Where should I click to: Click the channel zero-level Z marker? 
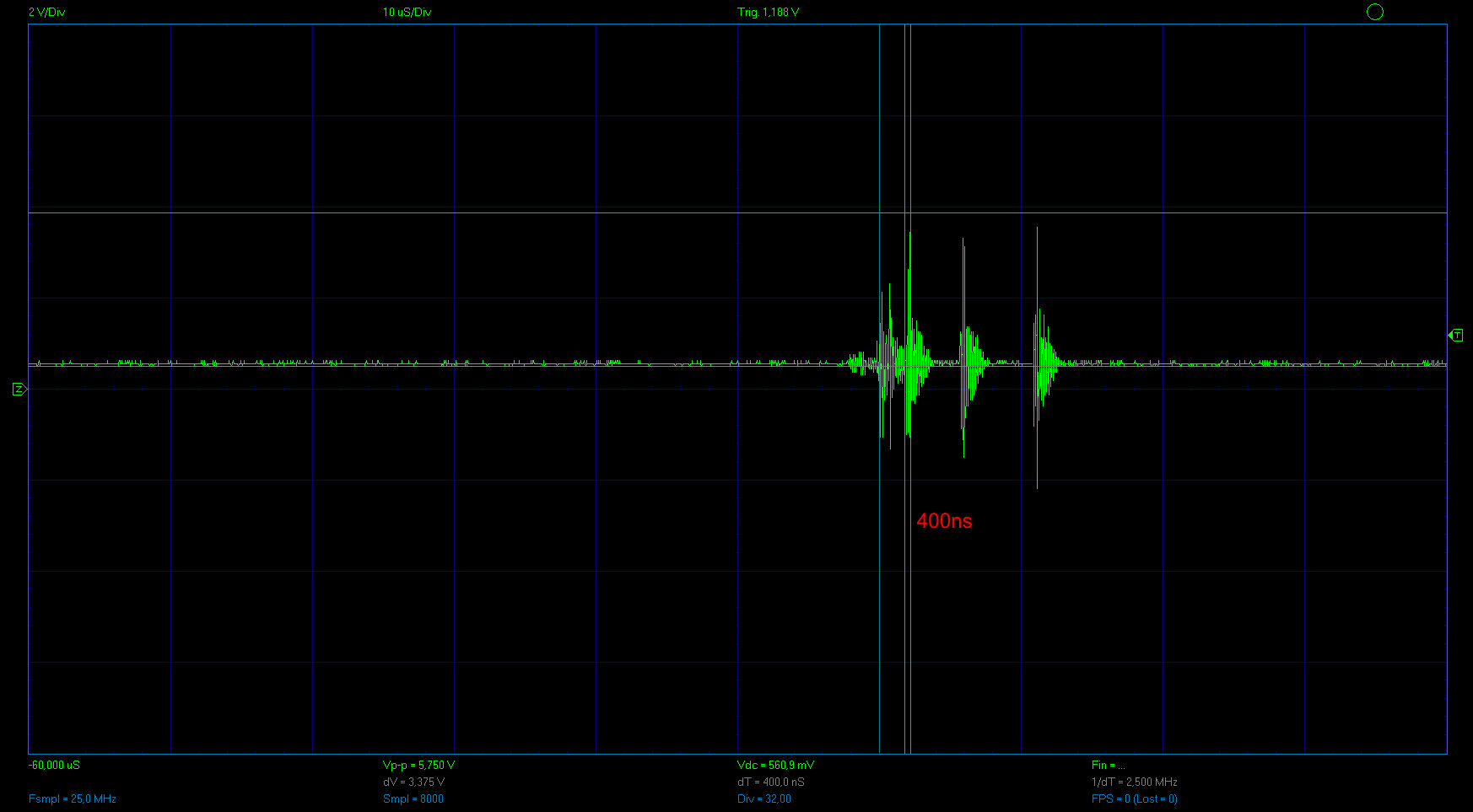click(x=19, y=389)
